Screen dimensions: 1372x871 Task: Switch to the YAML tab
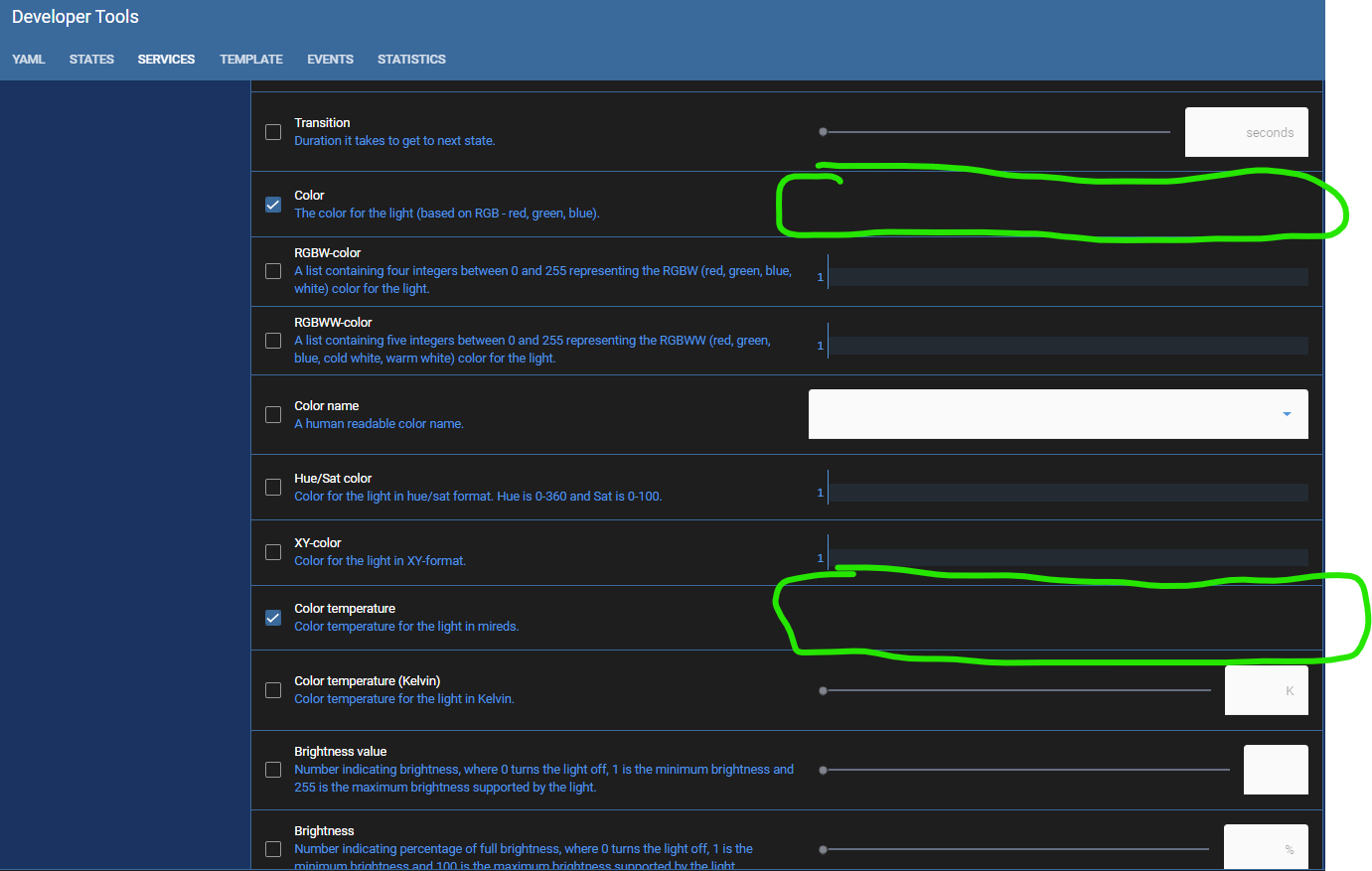tap(29, 59)
